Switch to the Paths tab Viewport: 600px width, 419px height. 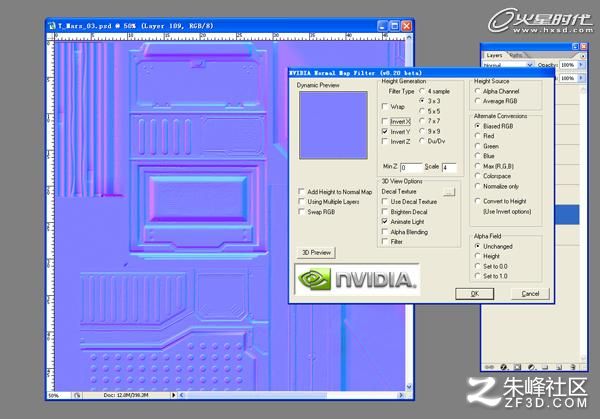click(x=515, y=55)
